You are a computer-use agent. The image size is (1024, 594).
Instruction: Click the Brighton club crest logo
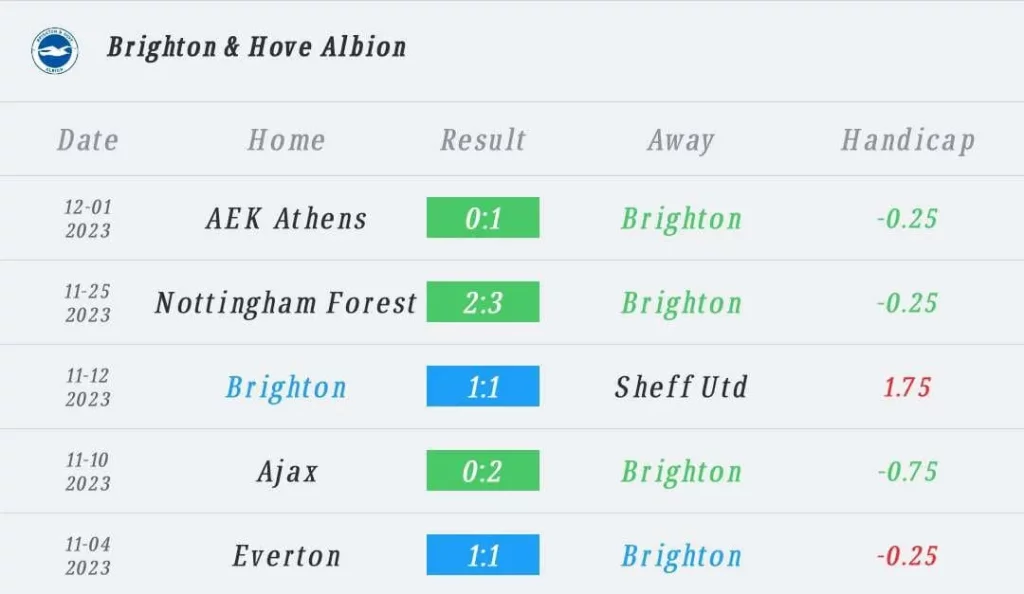coord(55,50)
